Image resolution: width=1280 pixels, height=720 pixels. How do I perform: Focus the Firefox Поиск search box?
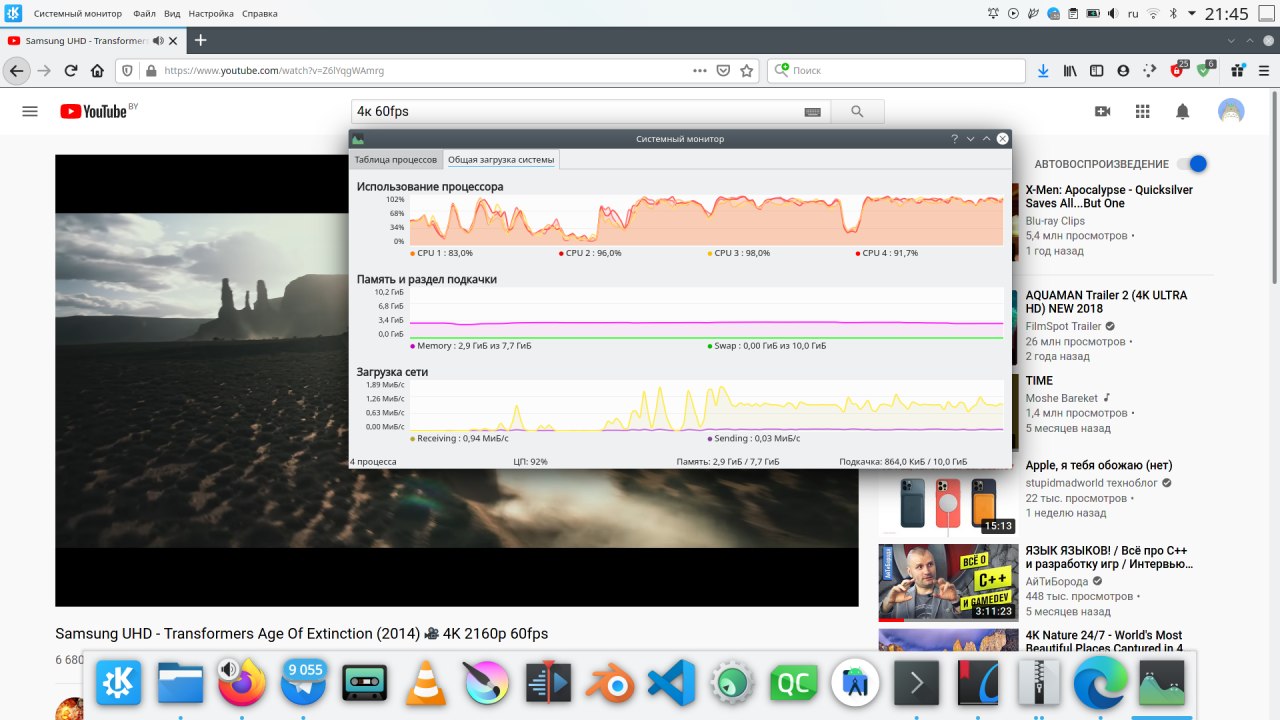[x=896, y=71]
